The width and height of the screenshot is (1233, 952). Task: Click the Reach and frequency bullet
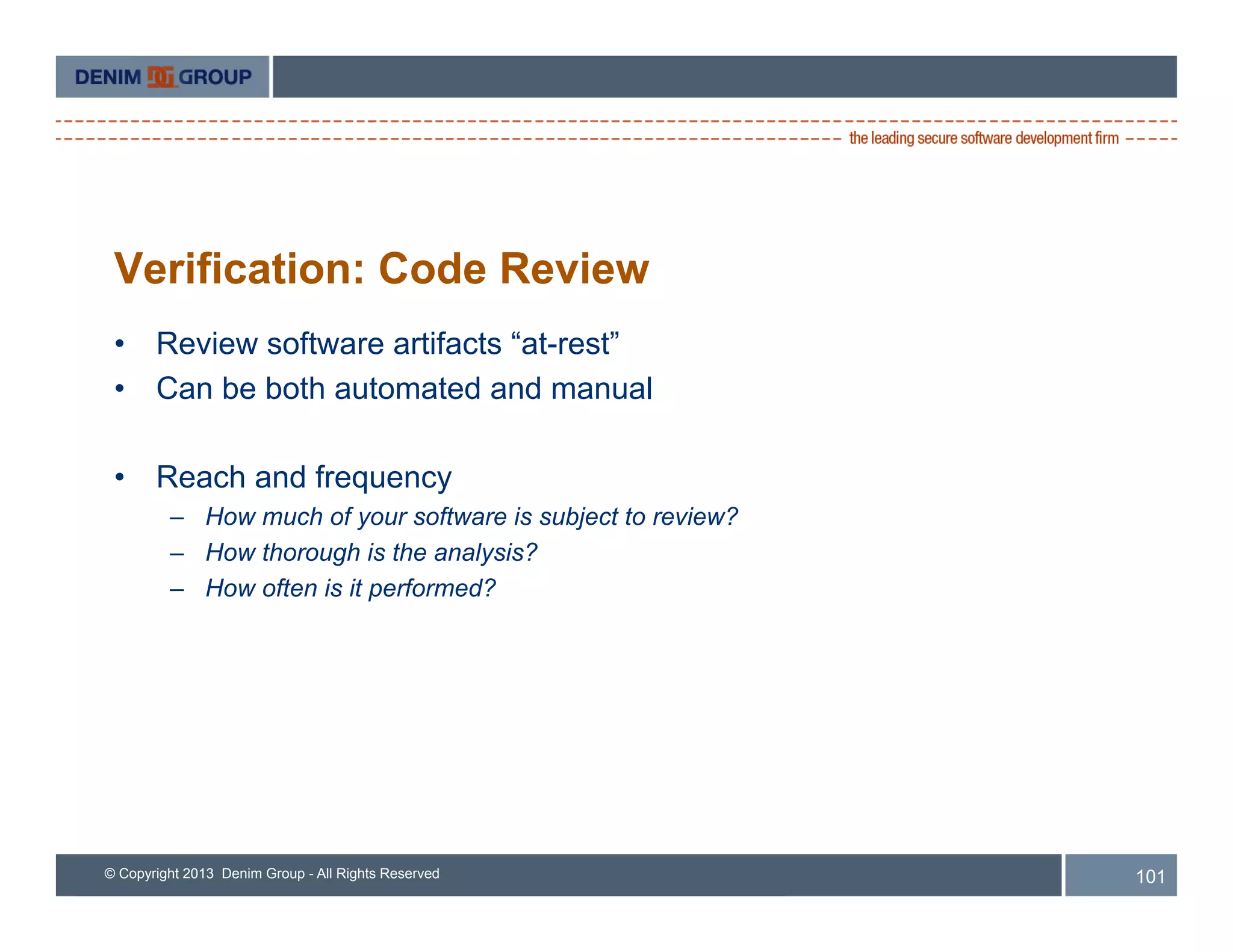[303, 477]
